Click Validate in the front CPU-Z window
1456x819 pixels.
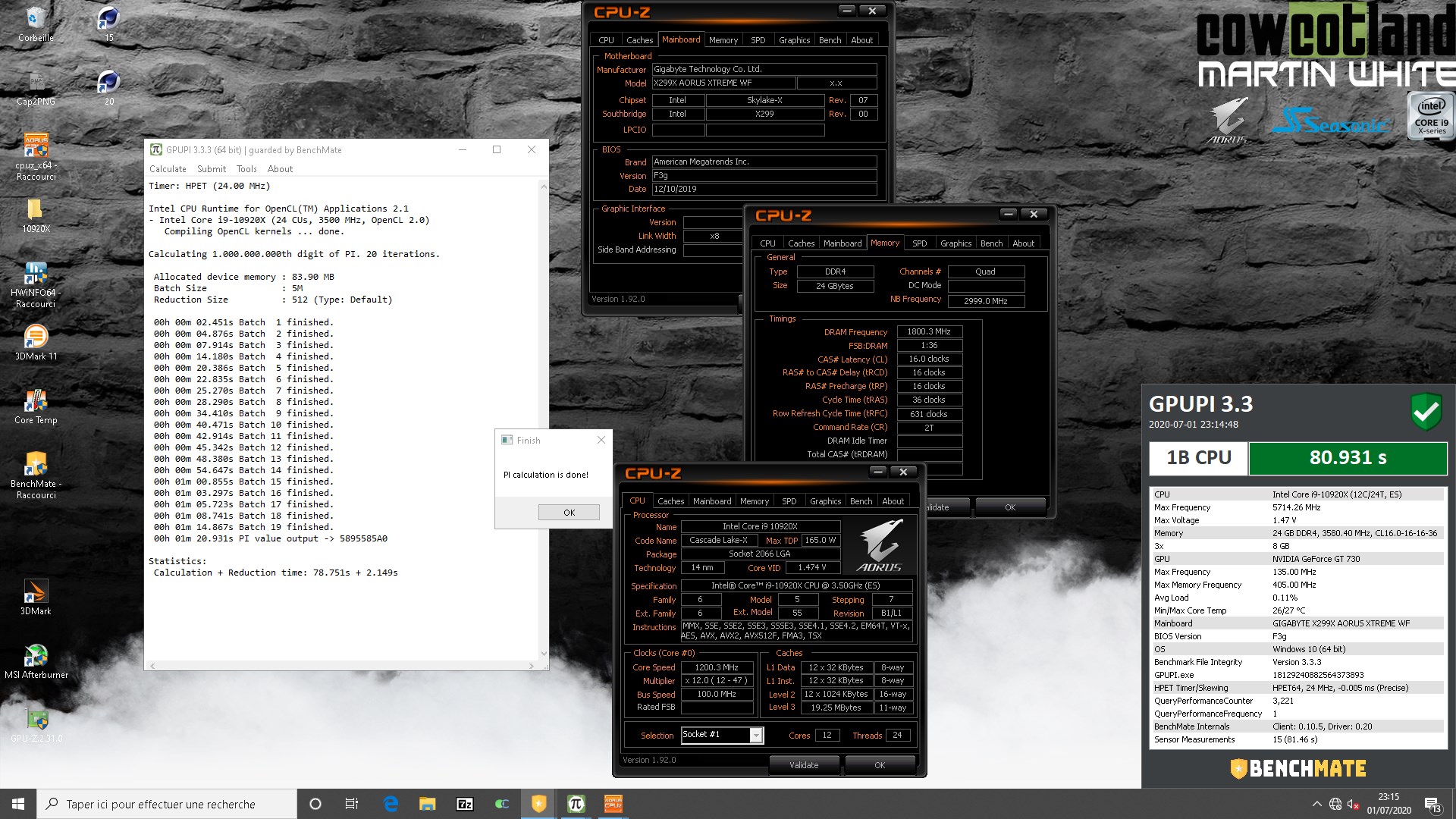[804, 765]
